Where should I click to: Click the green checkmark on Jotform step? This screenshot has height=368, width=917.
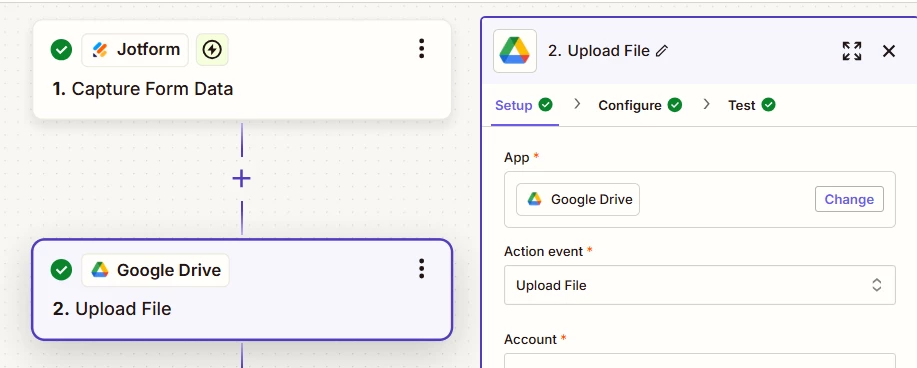pos(61,50)
